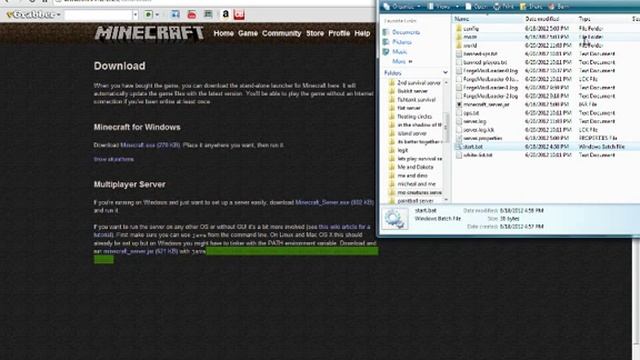Click the blue toolbar icon

pyautogui.click(x=176, y=14)
